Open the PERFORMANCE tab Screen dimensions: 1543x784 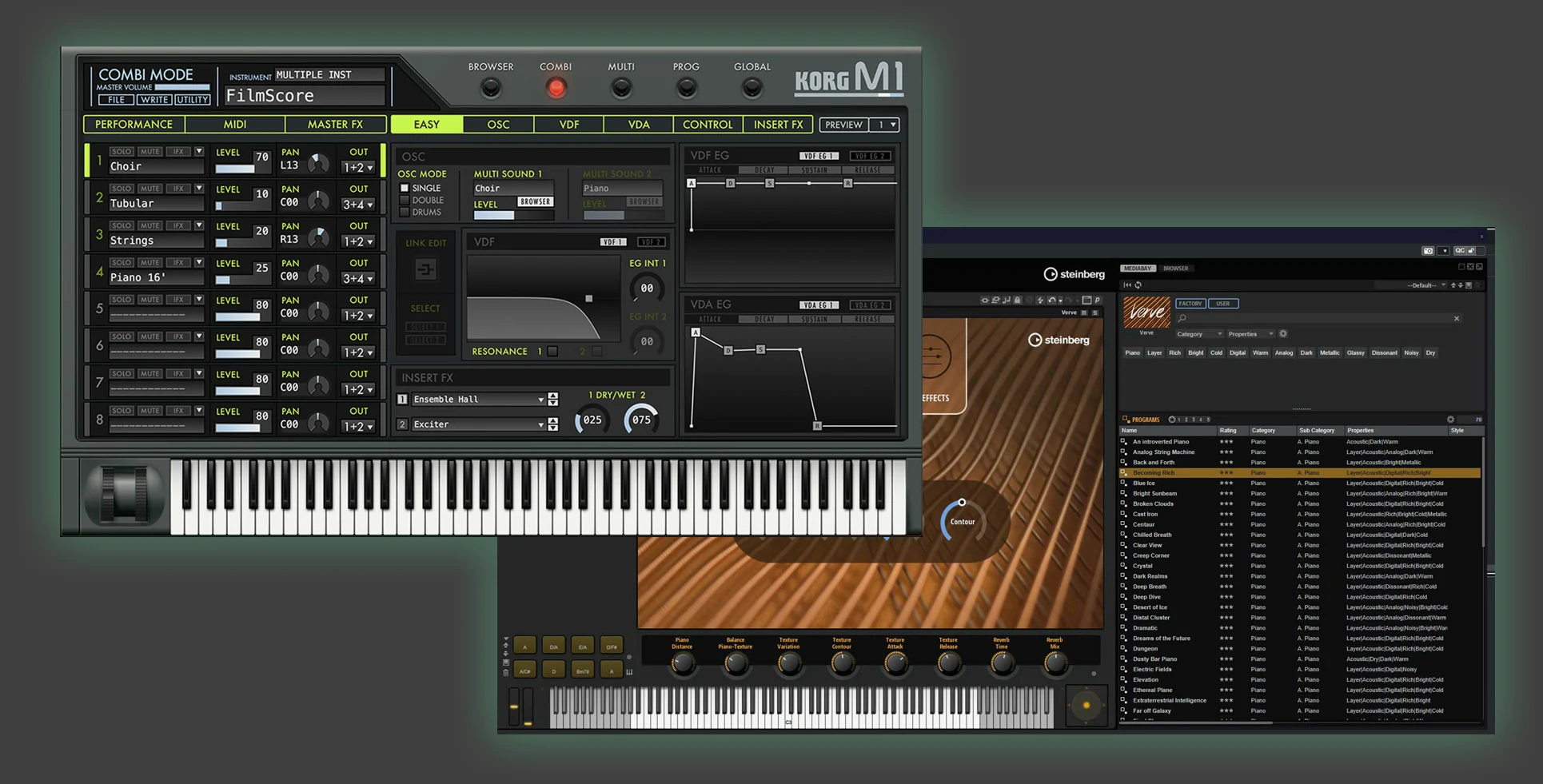tap(134, 125)
